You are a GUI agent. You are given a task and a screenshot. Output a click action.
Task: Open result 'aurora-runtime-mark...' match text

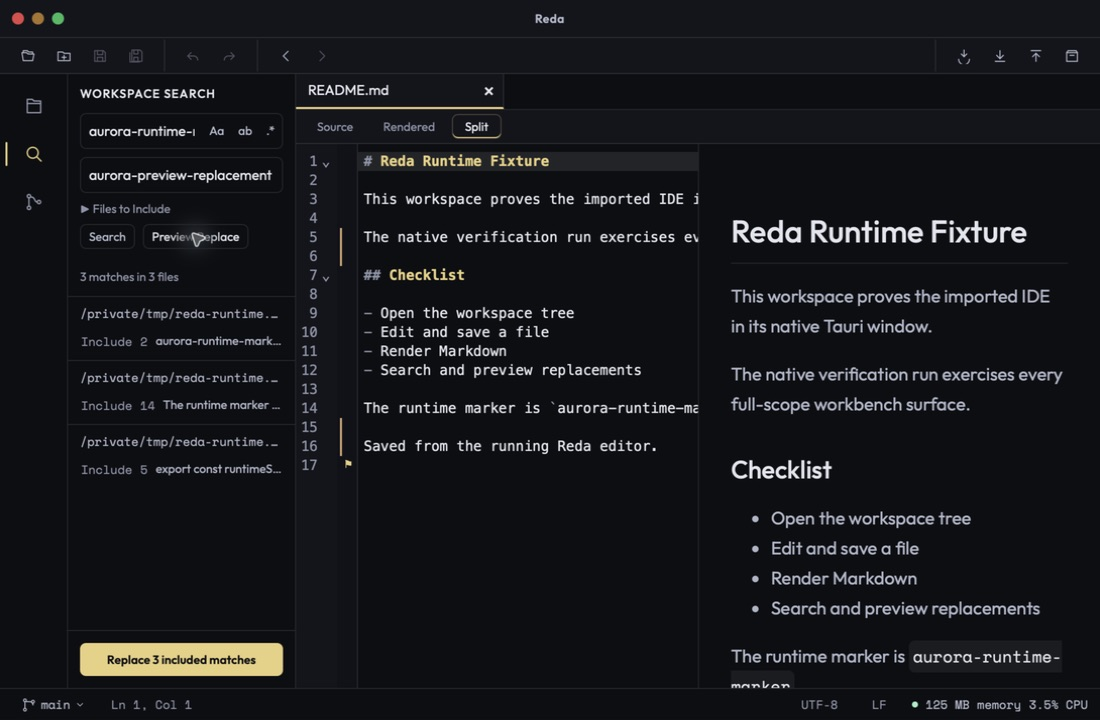pos(217,342)
